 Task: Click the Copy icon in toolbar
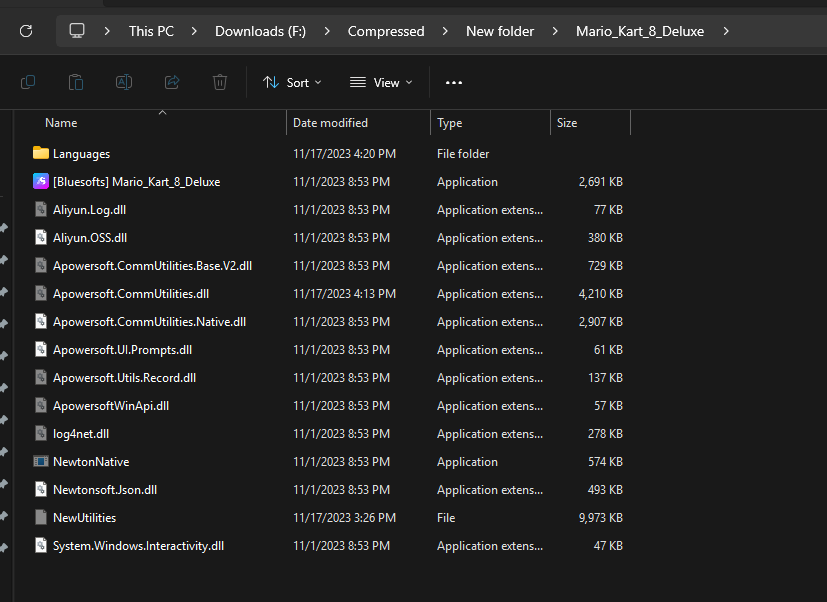tap(28, 82)
